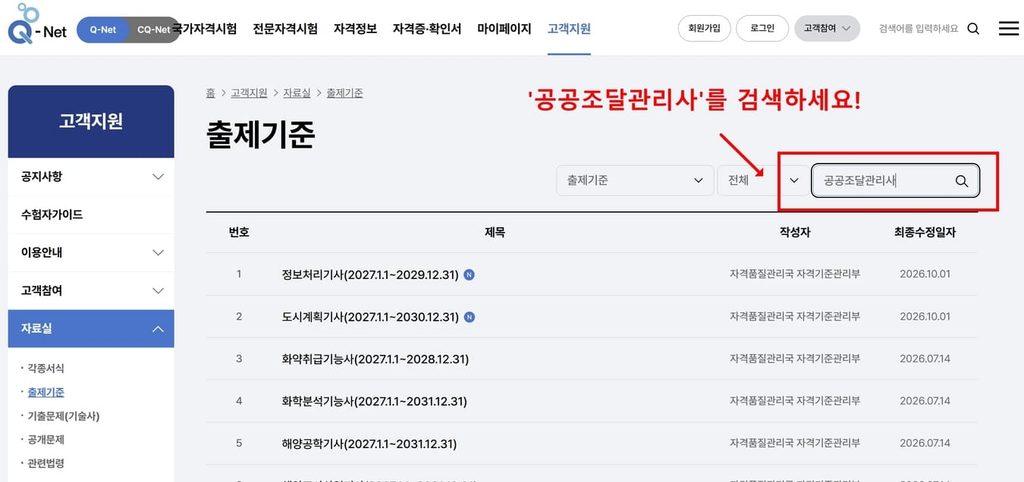This screenshot has height=482, width=1024.
Task: Open 전문자격시험 menu
Action: [x=285, y=29]
